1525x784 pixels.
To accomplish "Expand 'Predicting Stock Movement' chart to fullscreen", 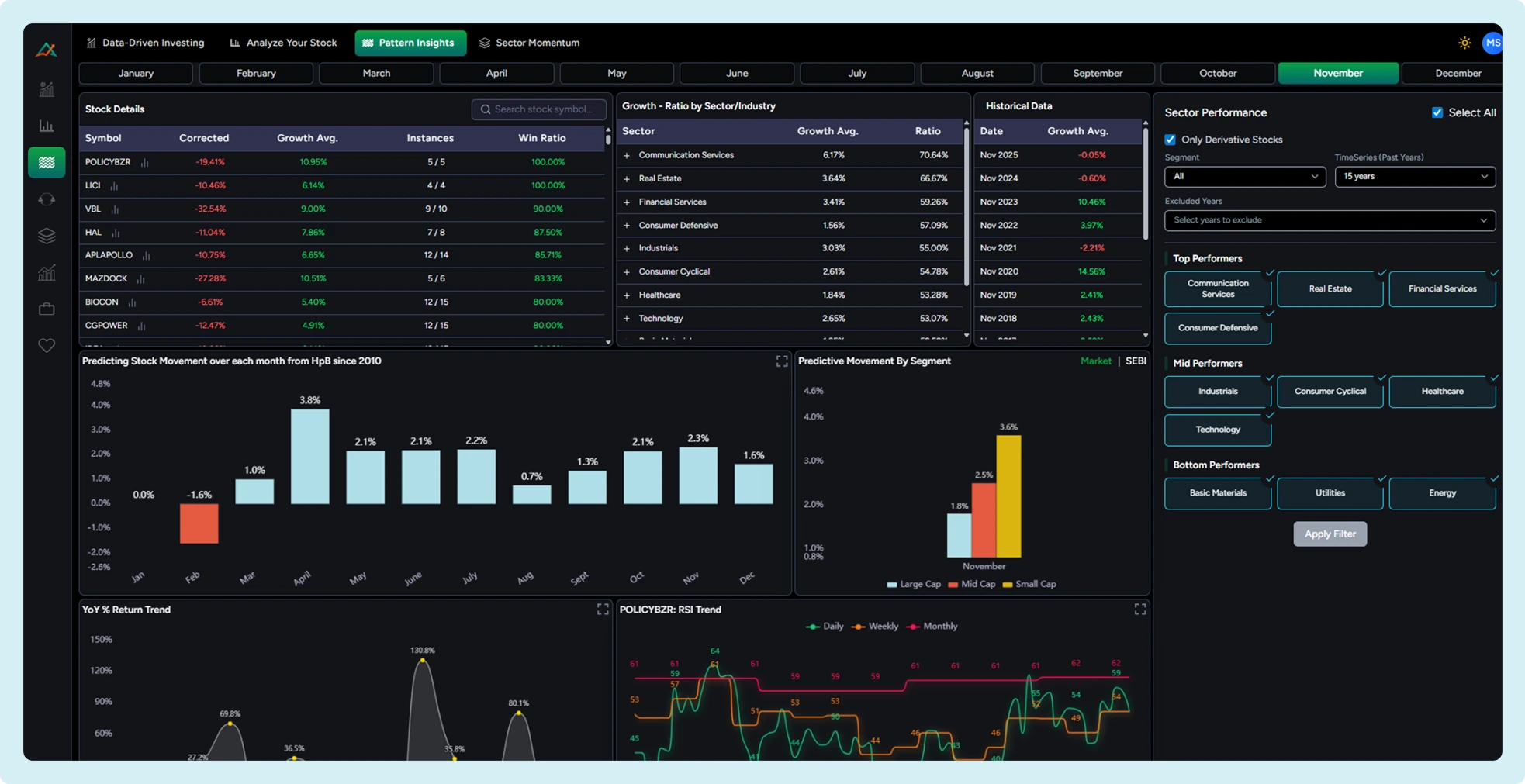I will click(x=782, y=361).
